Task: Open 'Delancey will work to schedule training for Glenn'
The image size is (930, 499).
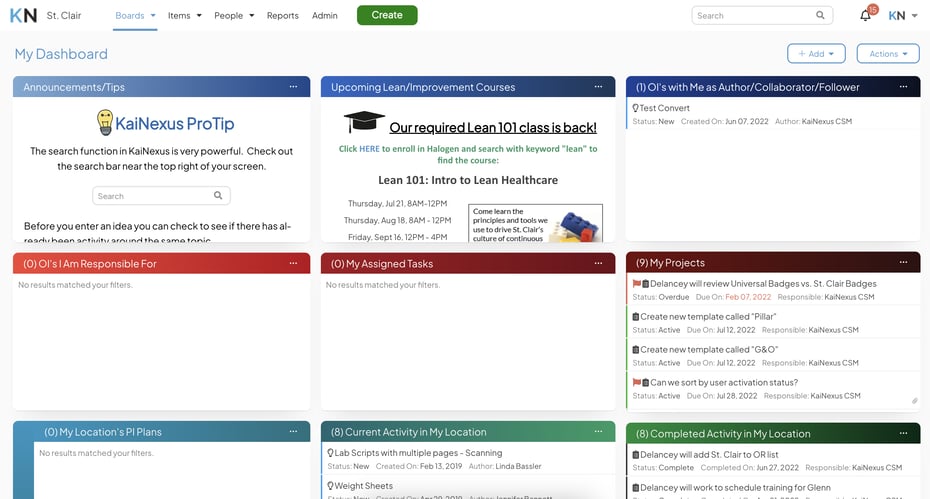Action: click(x=735, y=487)
